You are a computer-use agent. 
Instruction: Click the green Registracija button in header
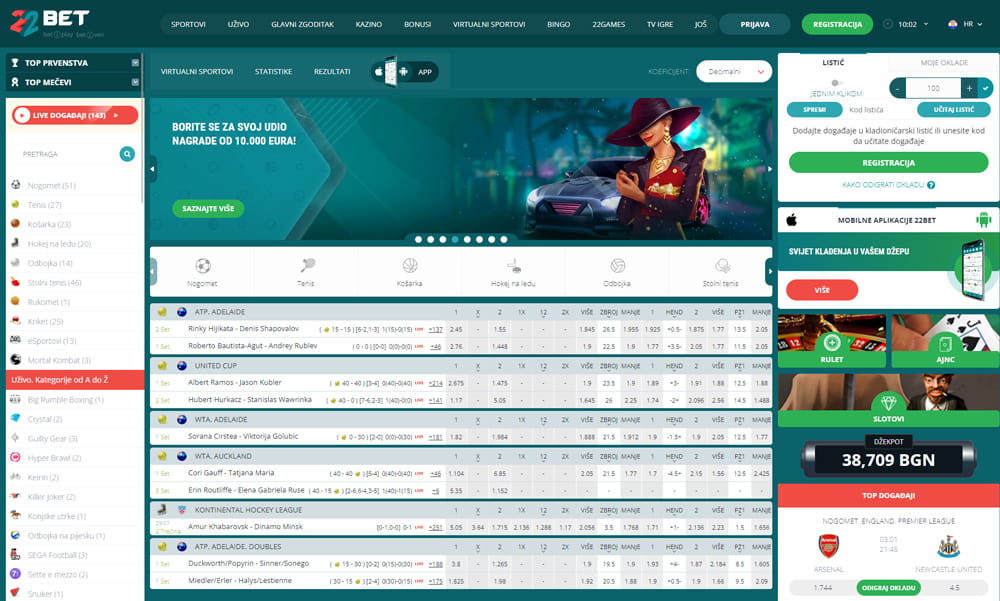pos(837,24)
